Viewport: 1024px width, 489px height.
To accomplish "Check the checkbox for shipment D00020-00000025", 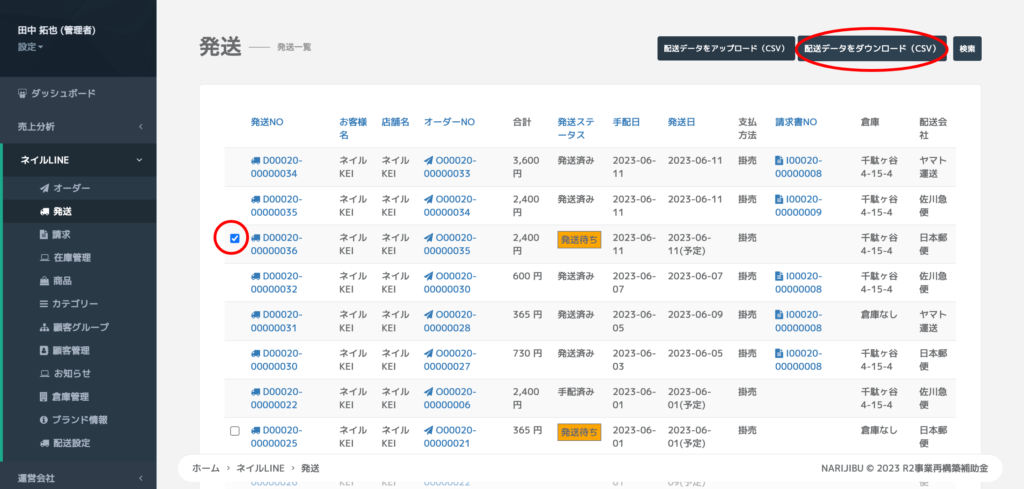I will click(234, 431).
